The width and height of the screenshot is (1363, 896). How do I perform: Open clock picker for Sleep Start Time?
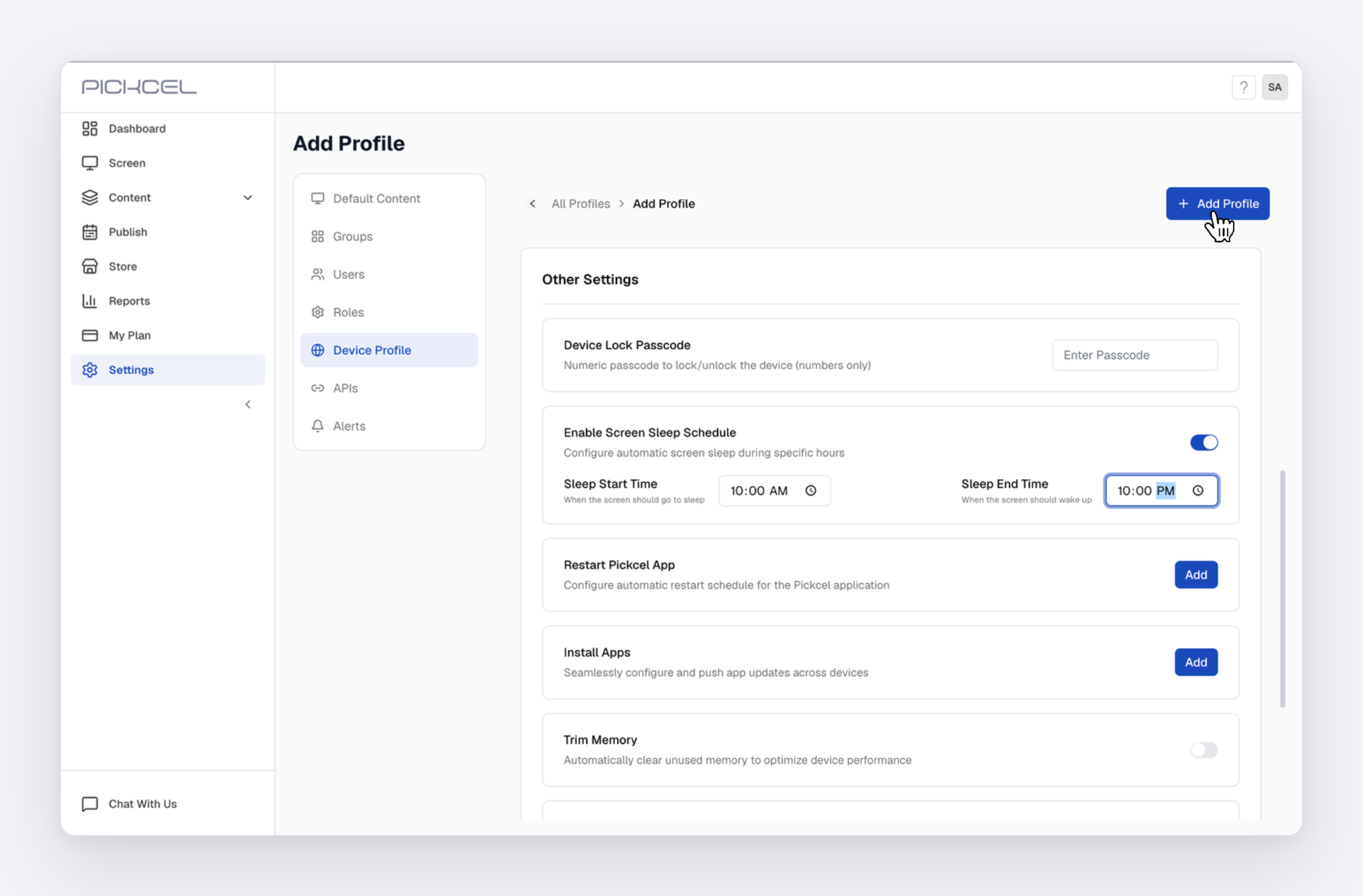(x=810, y=490)
